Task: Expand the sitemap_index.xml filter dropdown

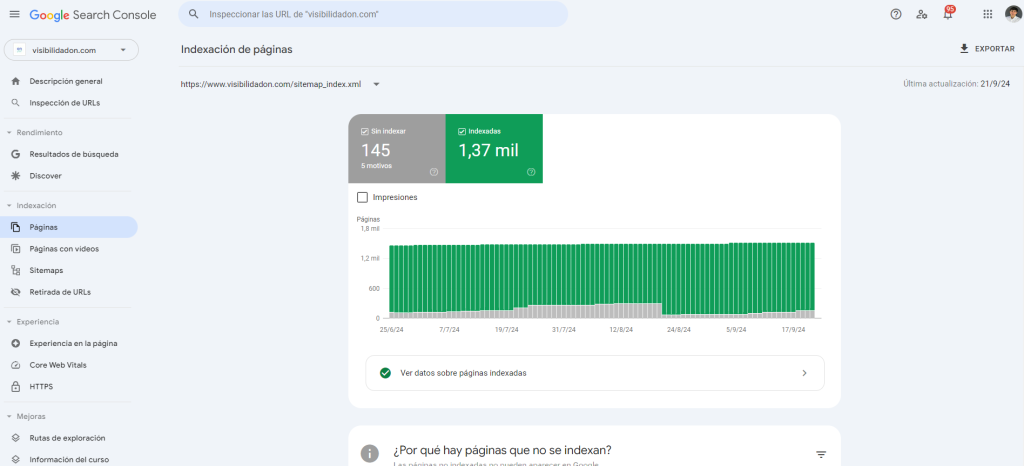Action: click(376, 85)
